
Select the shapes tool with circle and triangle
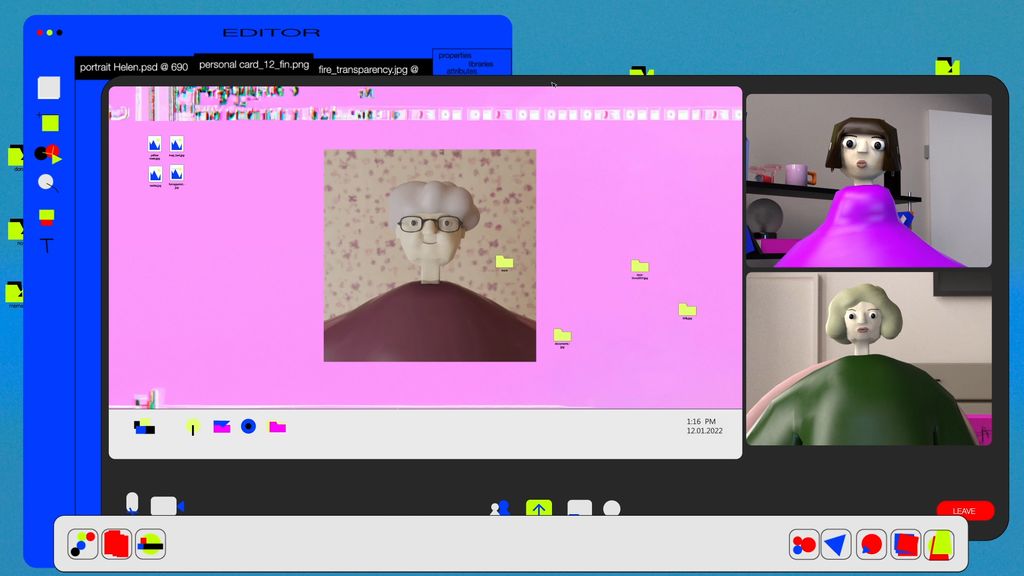(x=48, y=155)
